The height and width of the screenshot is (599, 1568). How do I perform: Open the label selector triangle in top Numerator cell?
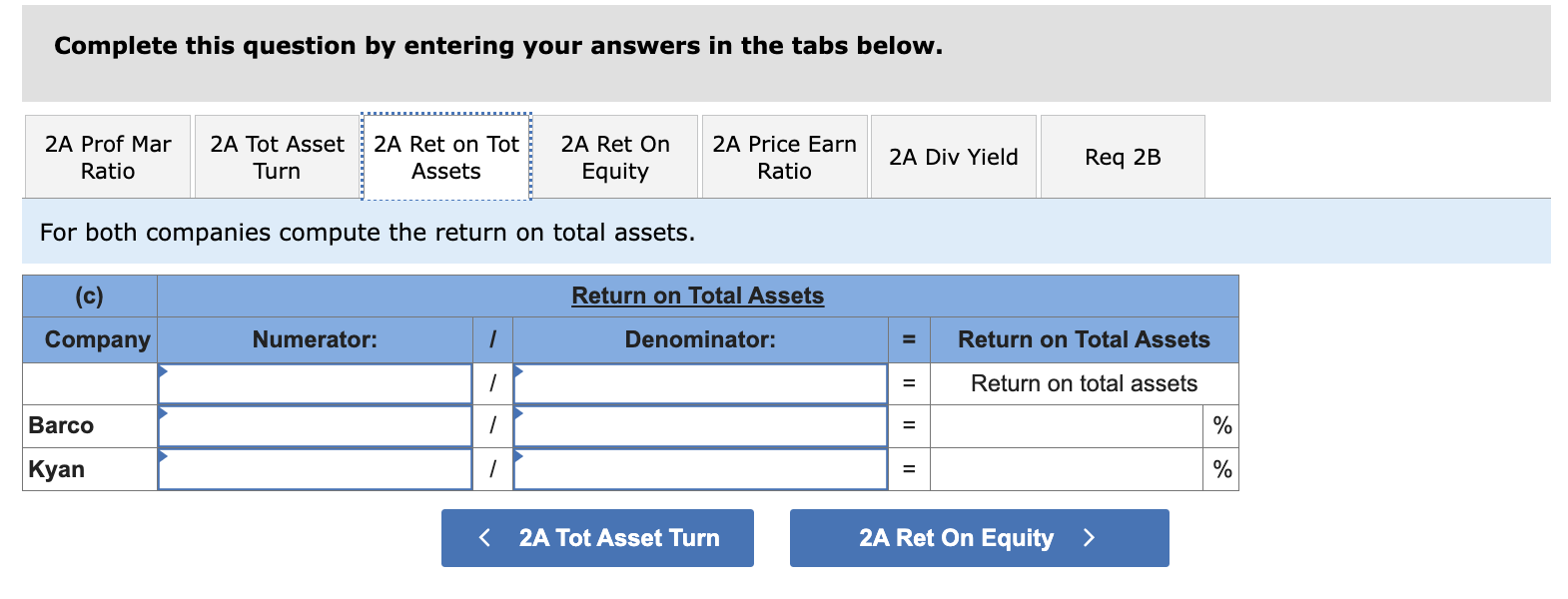[x=163, y=369]
